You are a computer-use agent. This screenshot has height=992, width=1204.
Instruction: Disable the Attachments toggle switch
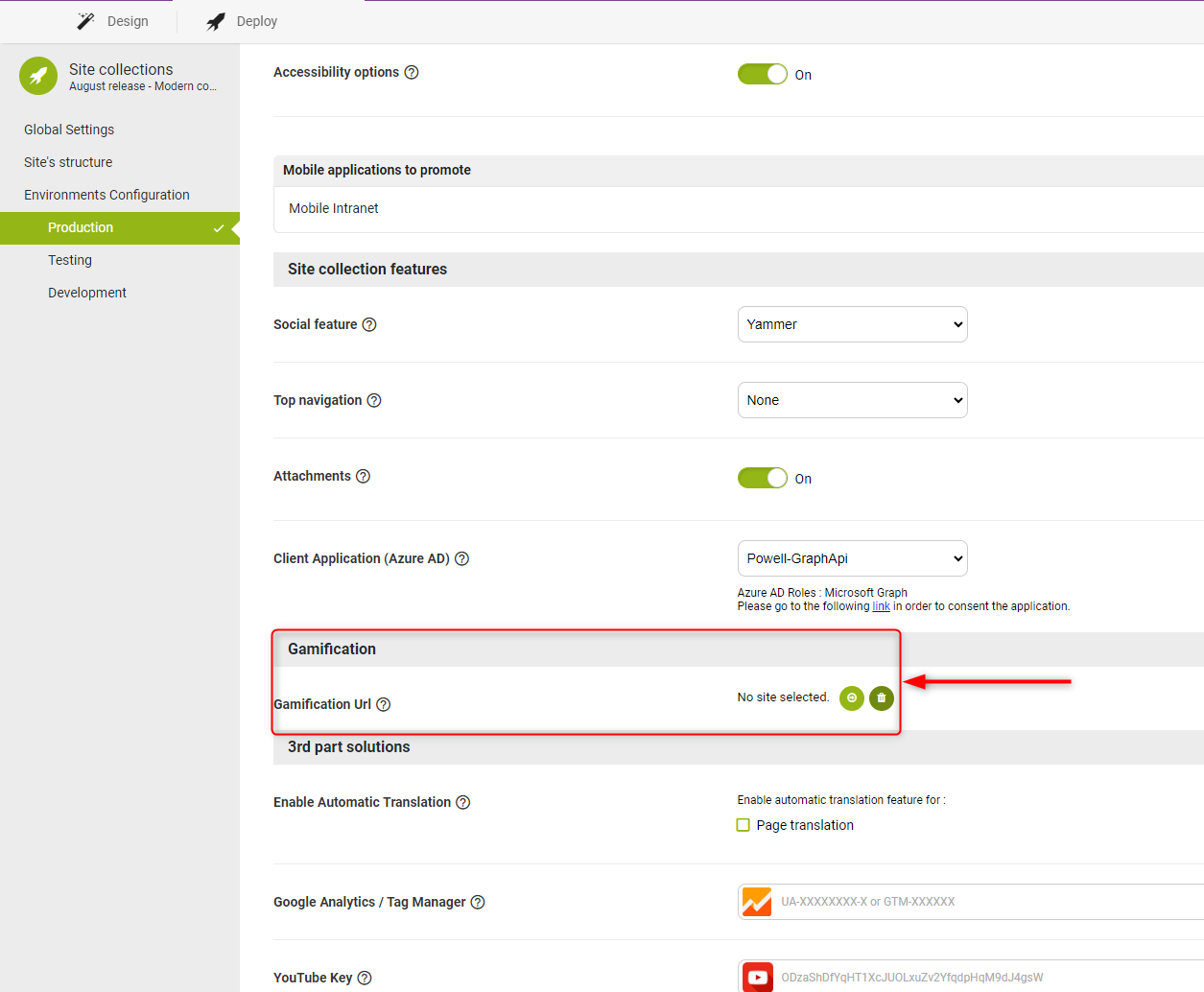pos(762,479)
